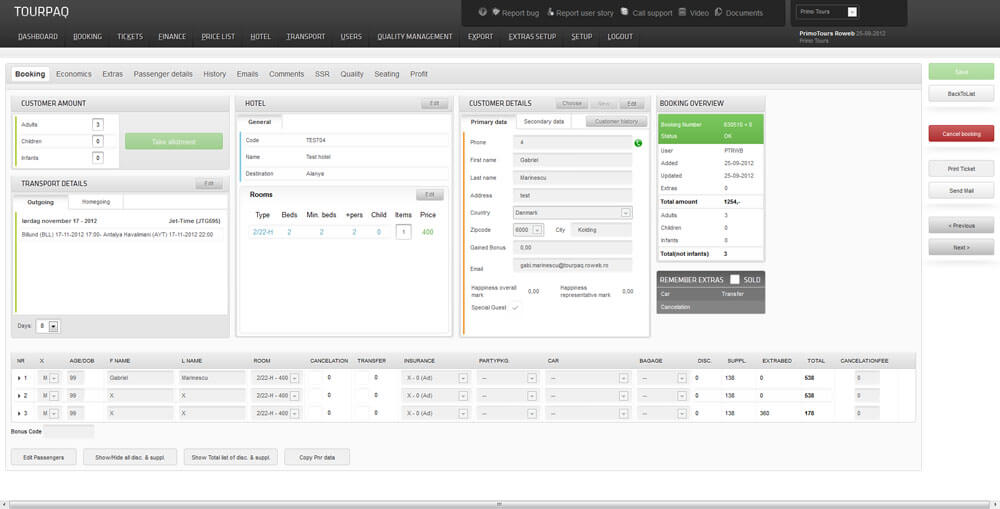Open the Days dropdown in Transport Details

(54, 326)
